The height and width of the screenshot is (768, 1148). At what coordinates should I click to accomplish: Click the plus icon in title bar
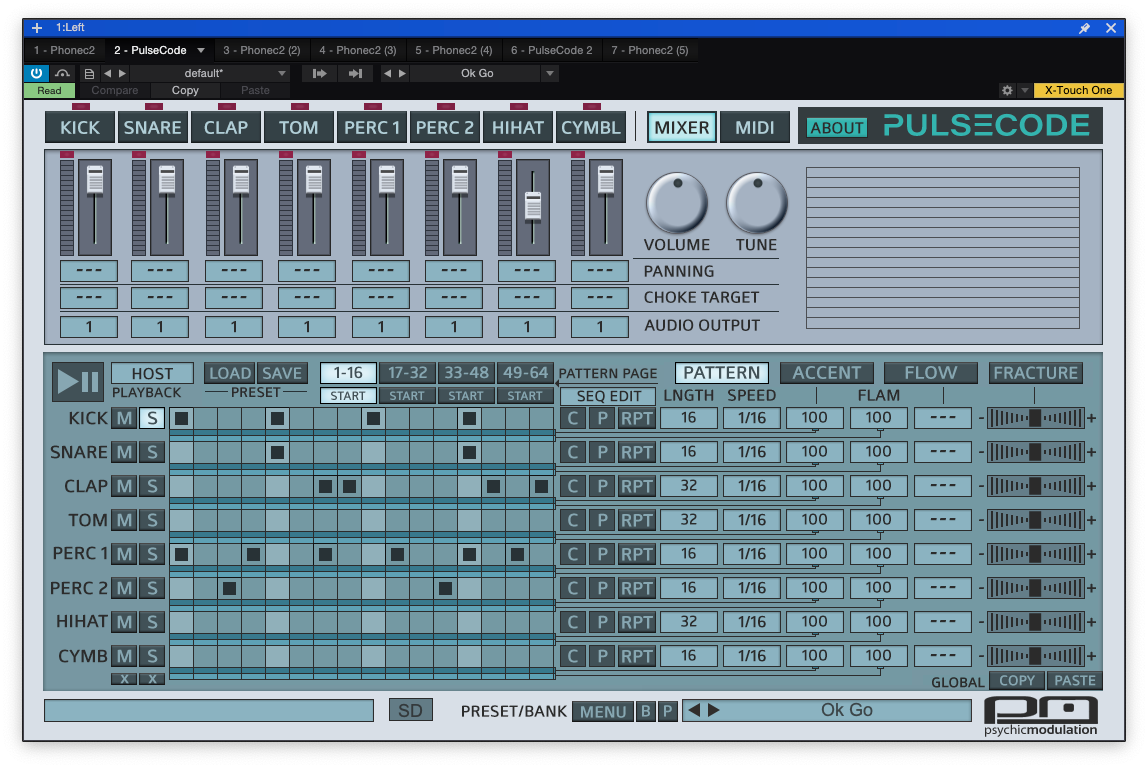(37, 28)
